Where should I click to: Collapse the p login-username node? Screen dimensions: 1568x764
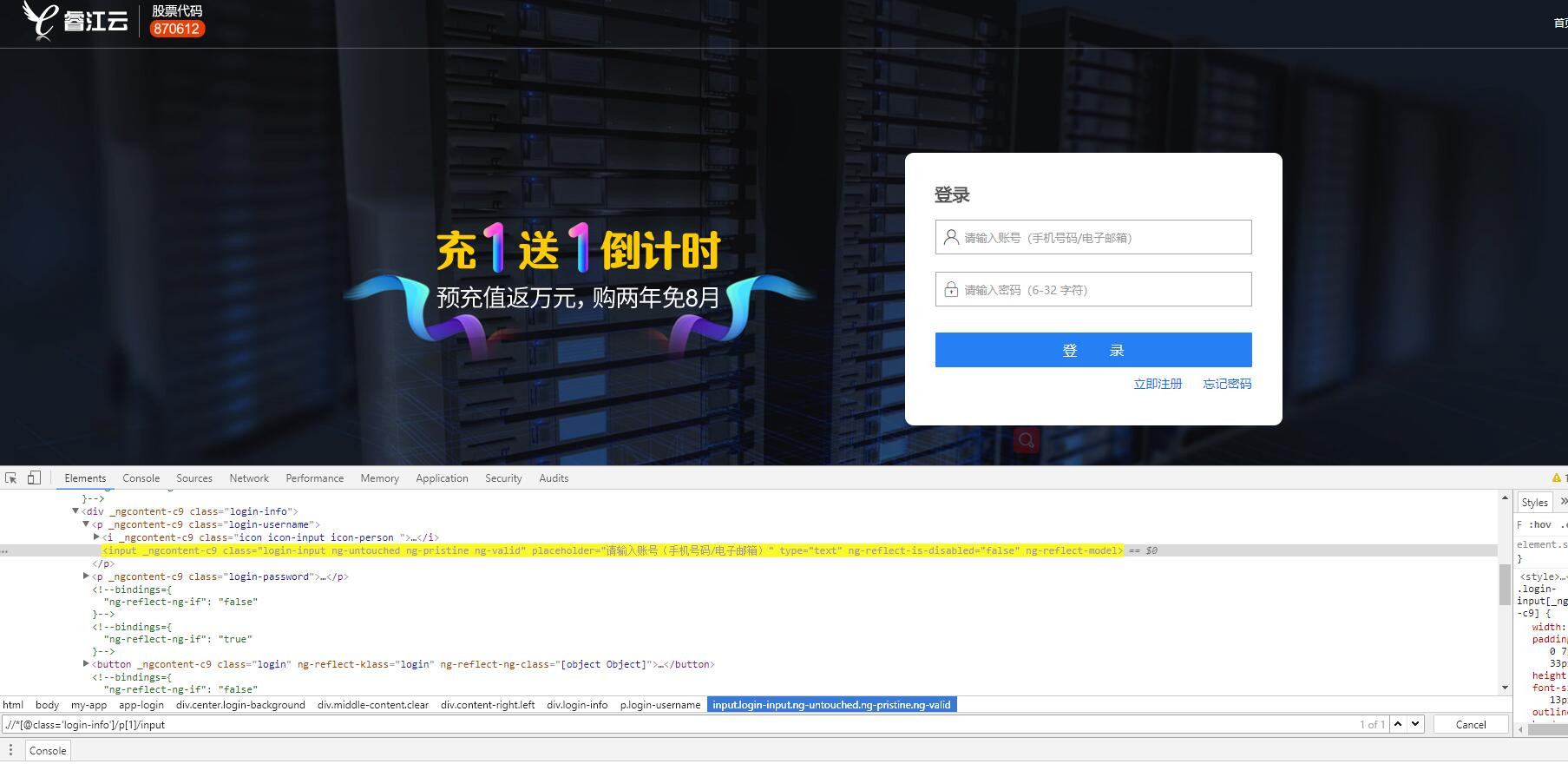tap(86, 524)
